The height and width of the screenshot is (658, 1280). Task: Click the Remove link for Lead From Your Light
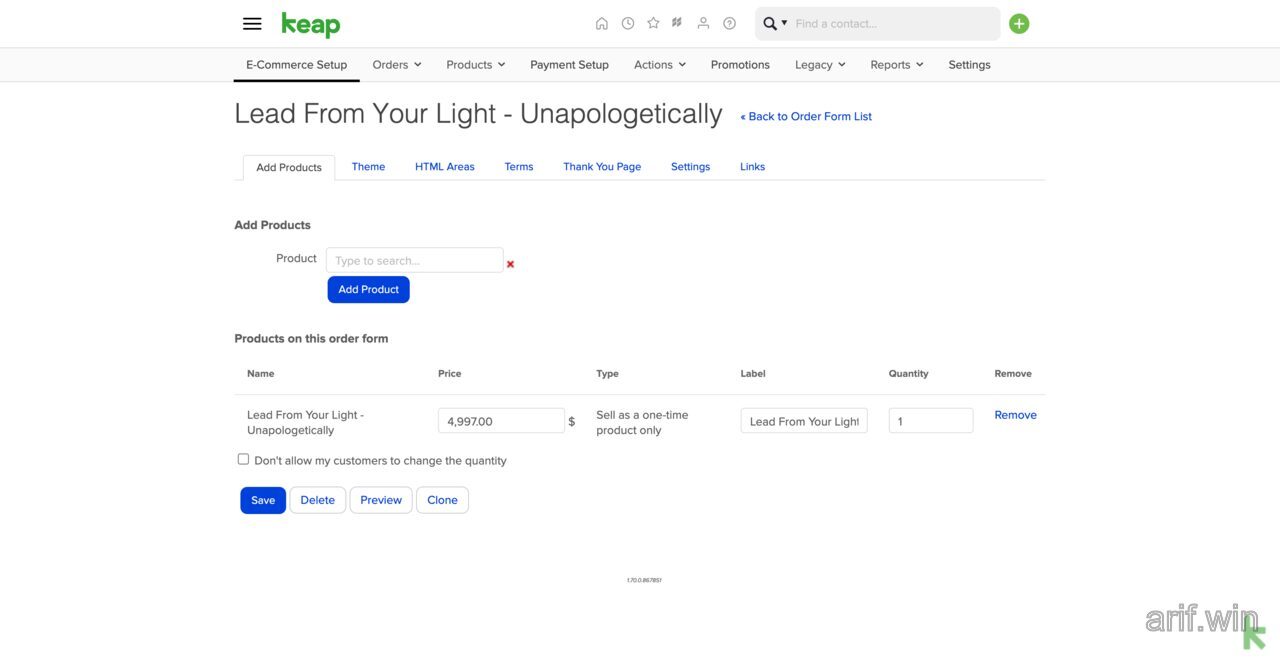[x=1015, y=415]
